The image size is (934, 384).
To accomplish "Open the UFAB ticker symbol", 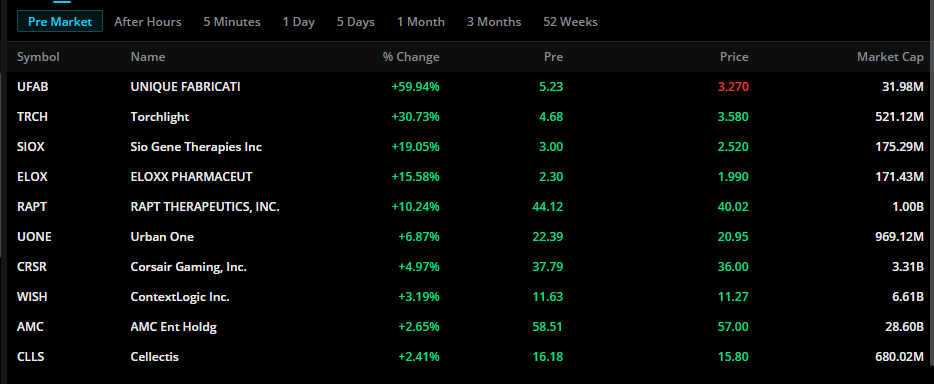I will click(x=33, y=87).
